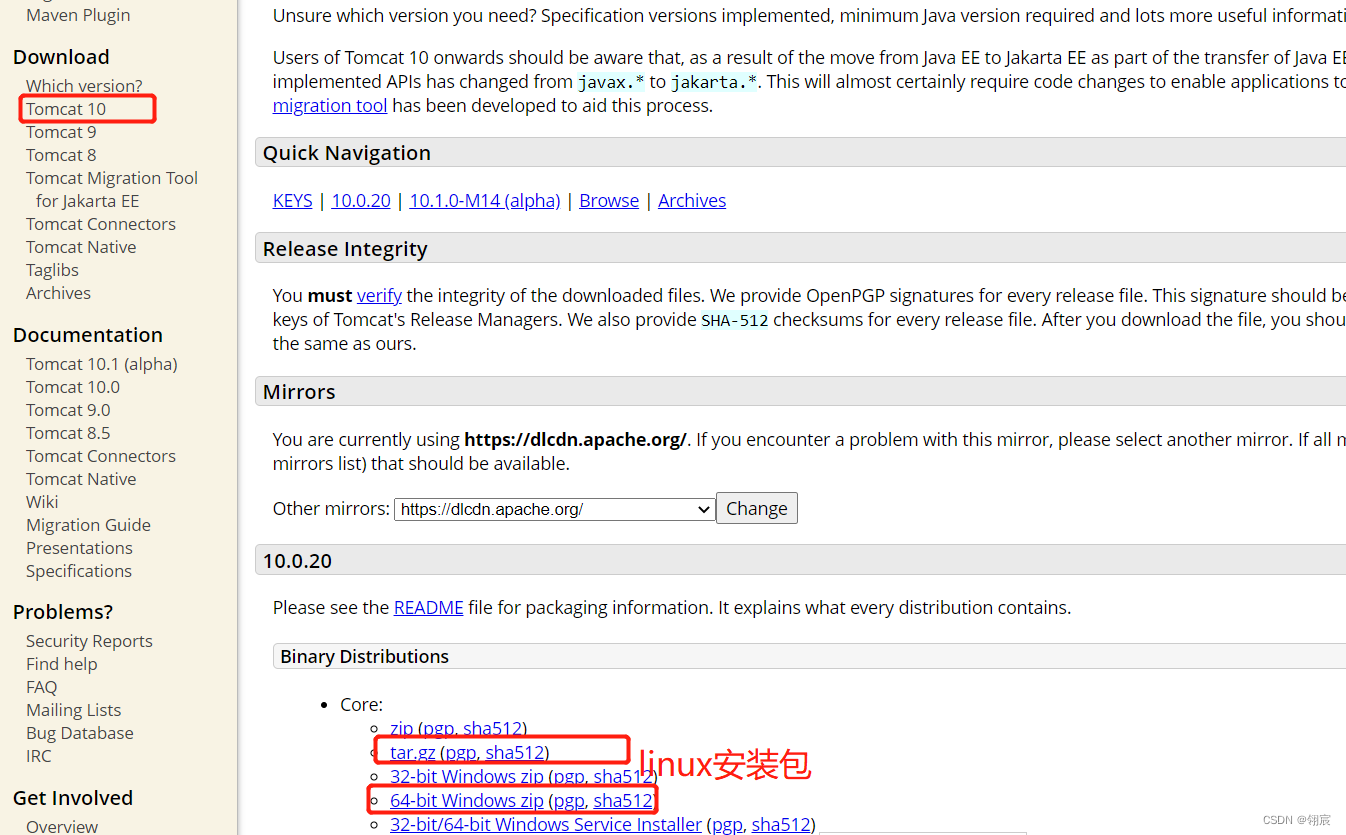Open sha512 checksum for Windows Service Installer

point(781,824)
